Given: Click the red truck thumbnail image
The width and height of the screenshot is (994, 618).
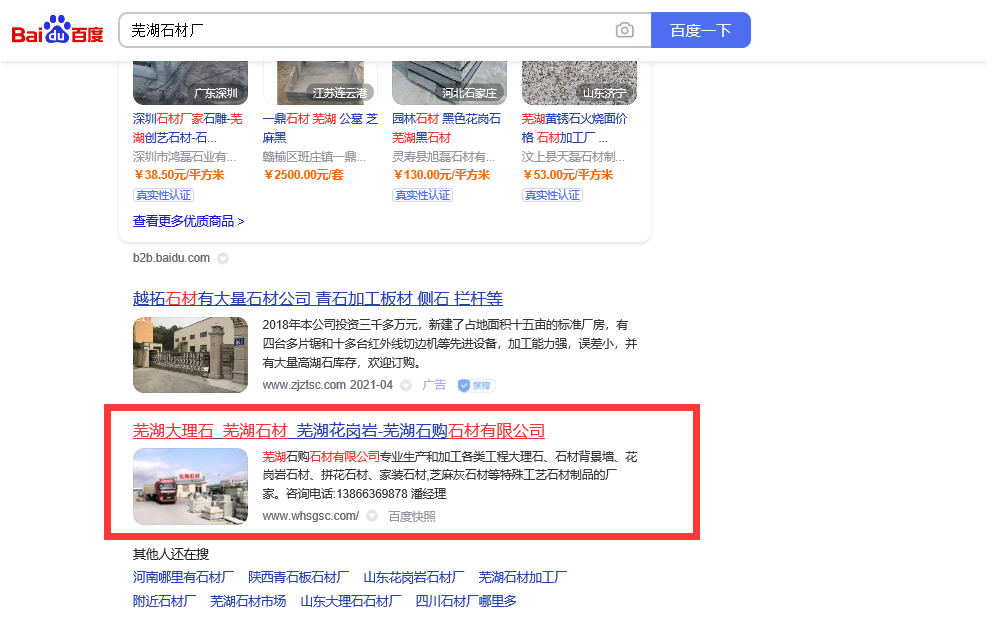Looking at the screenshot, I should [x=190, y=486].
